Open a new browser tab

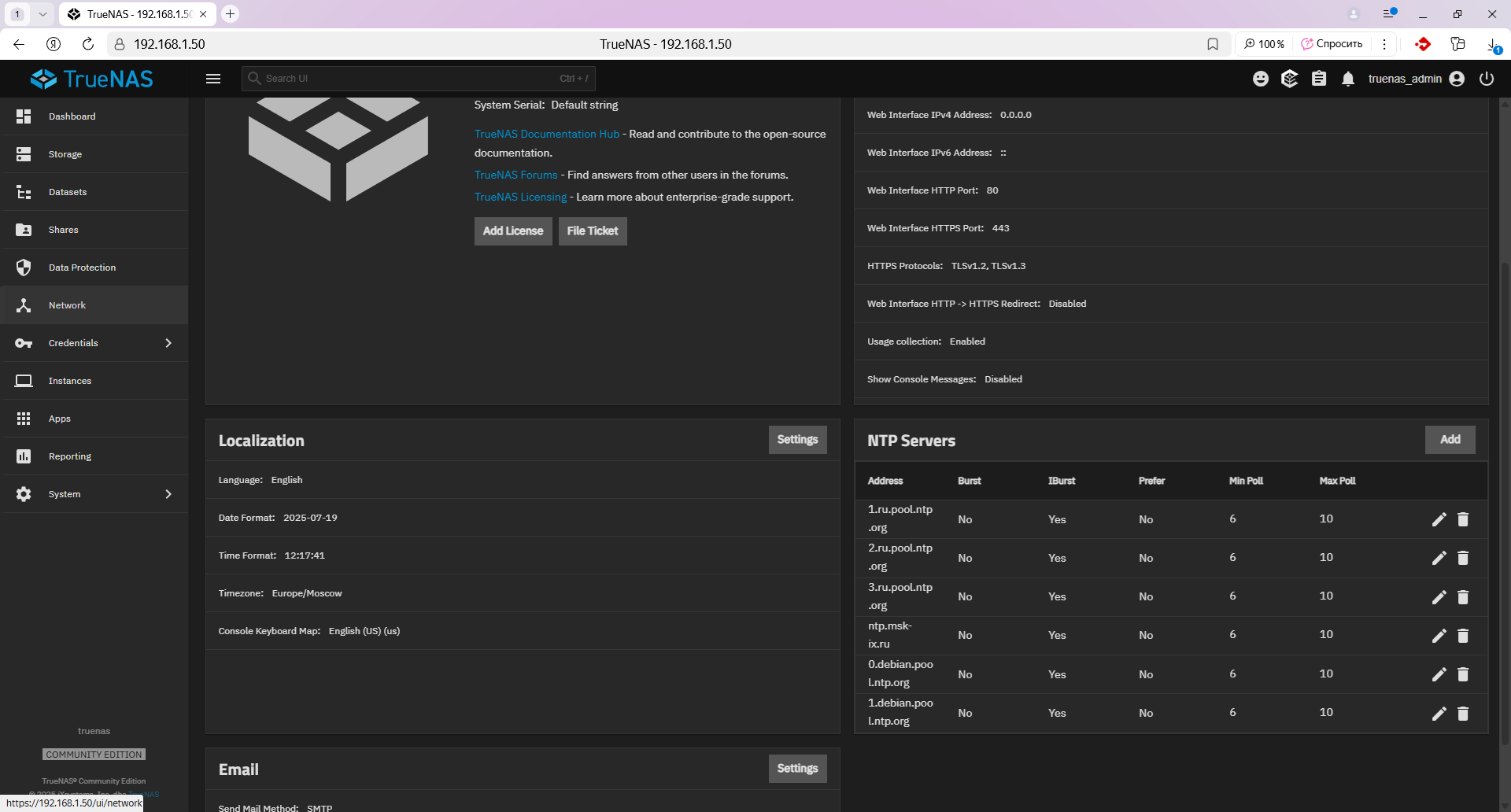pos(230,13)
